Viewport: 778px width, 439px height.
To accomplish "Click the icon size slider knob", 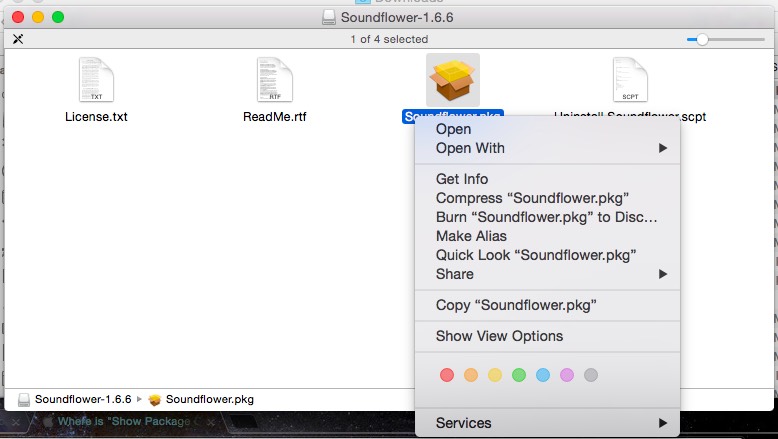I will (702, 39).
